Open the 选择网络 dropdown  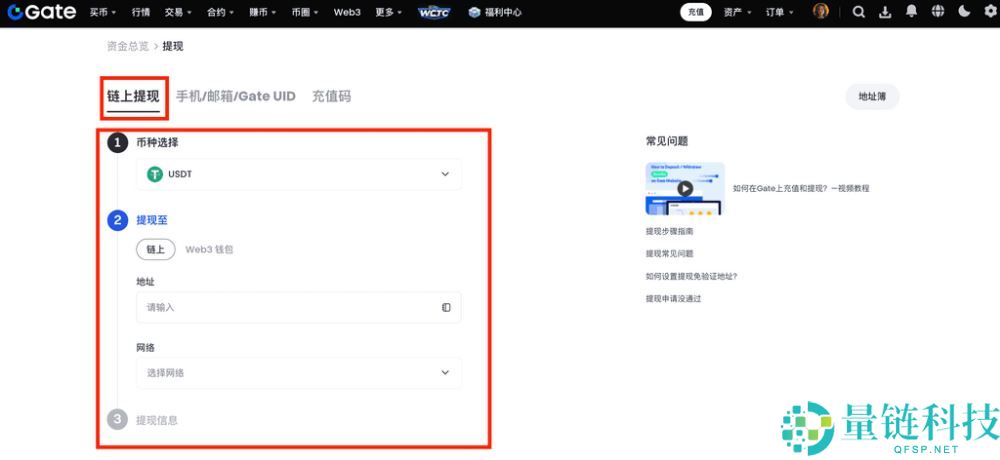(x=298, y=373)
